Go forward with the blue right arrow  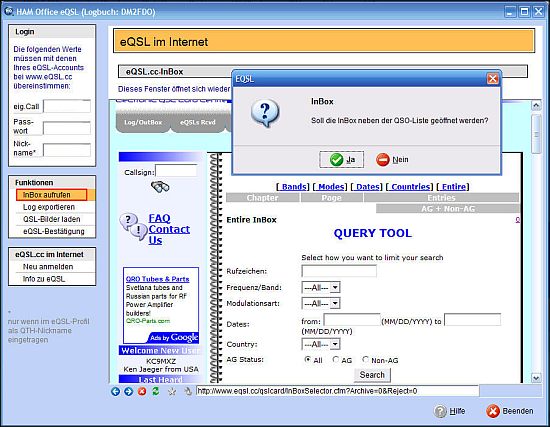coord(129,391)
